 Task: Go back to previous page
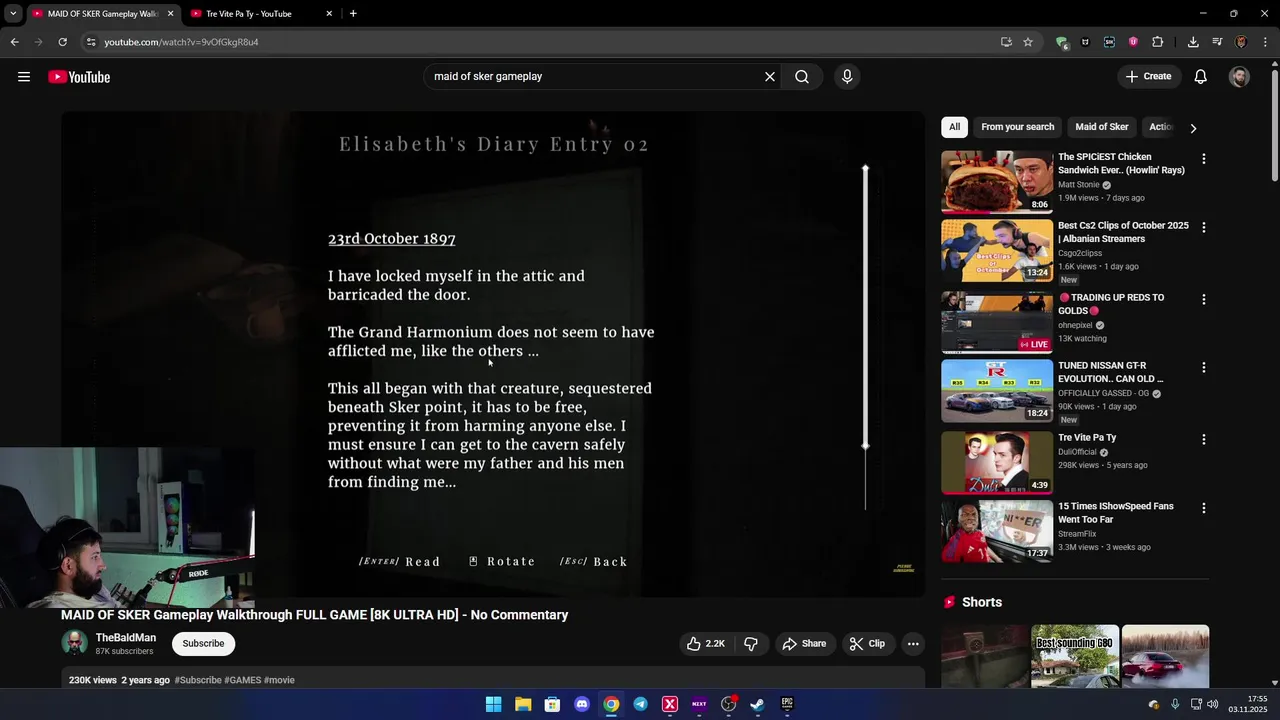point(15,42)
